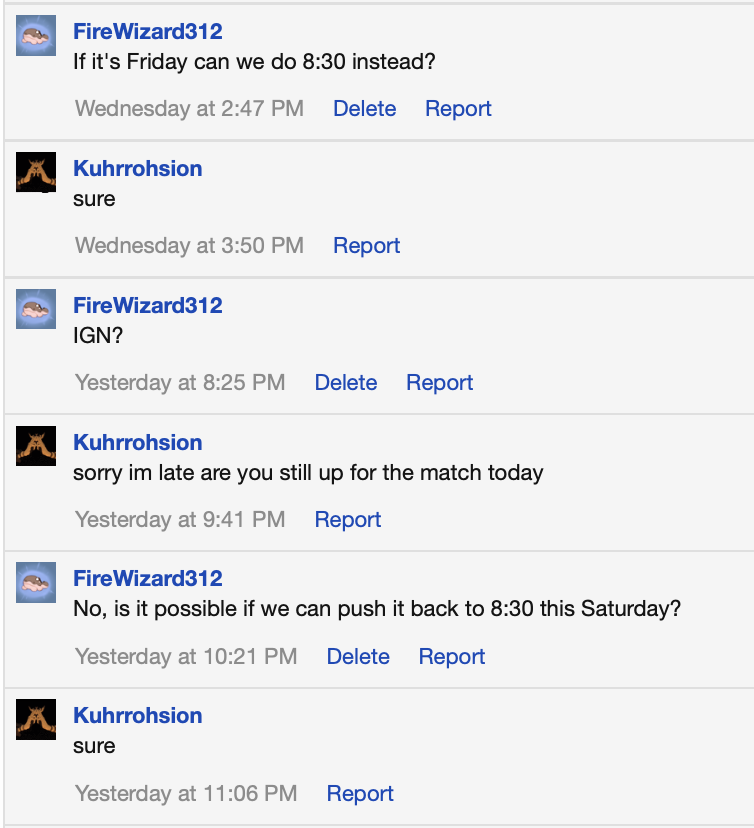The image size is (754, 828).
Task: Report the final 'sure' reply
Action: (x=360, y=793)
